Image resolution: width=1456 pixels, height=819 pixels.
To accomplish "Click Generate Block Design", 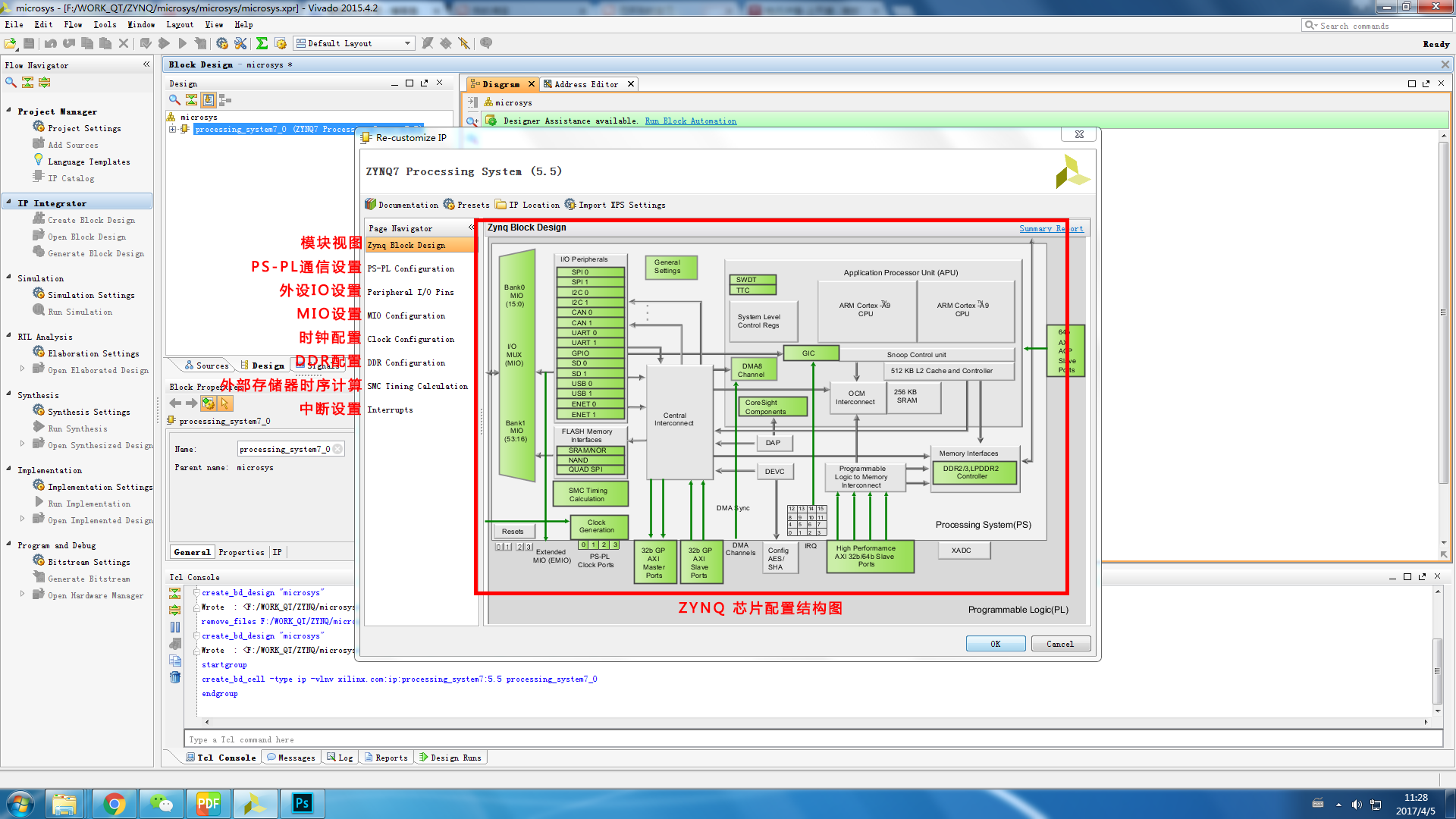I will (x=96, y=253).
